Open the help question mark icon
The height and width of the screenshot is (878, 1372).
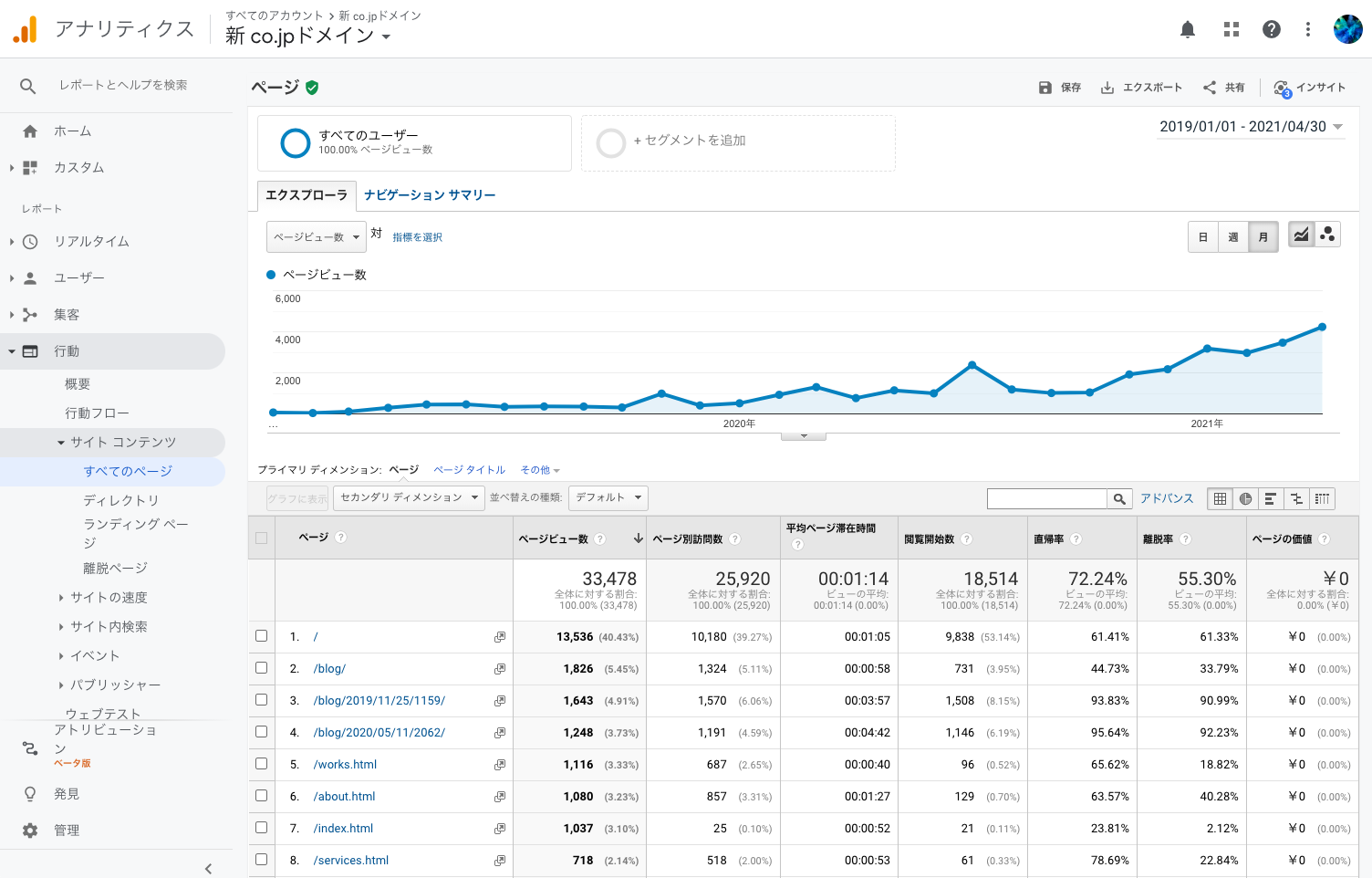pos(1272,30)
